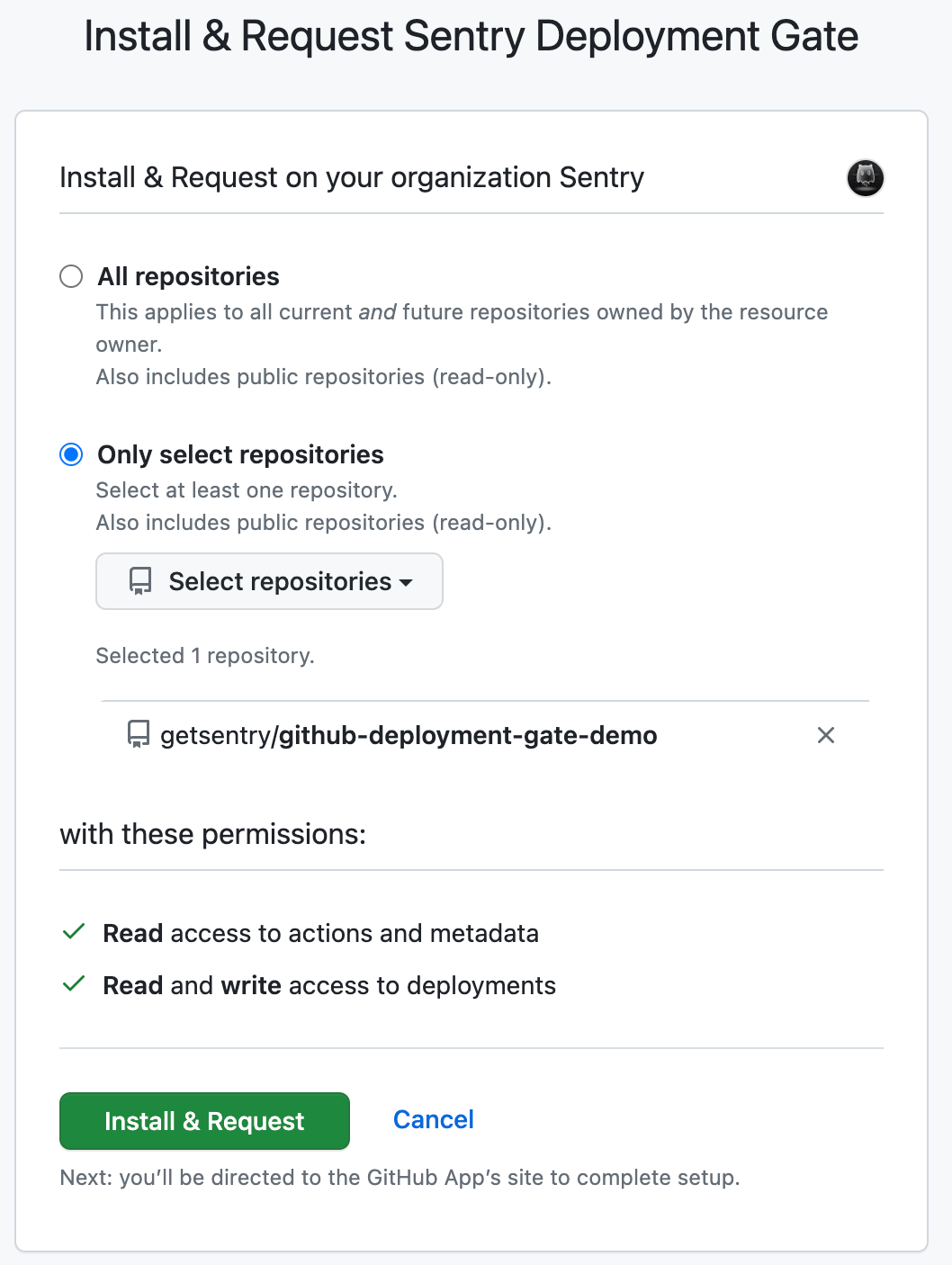Click the Sentry organization avatar icon
Viewport: 952px width, 1265px height.
click(864, 178)
